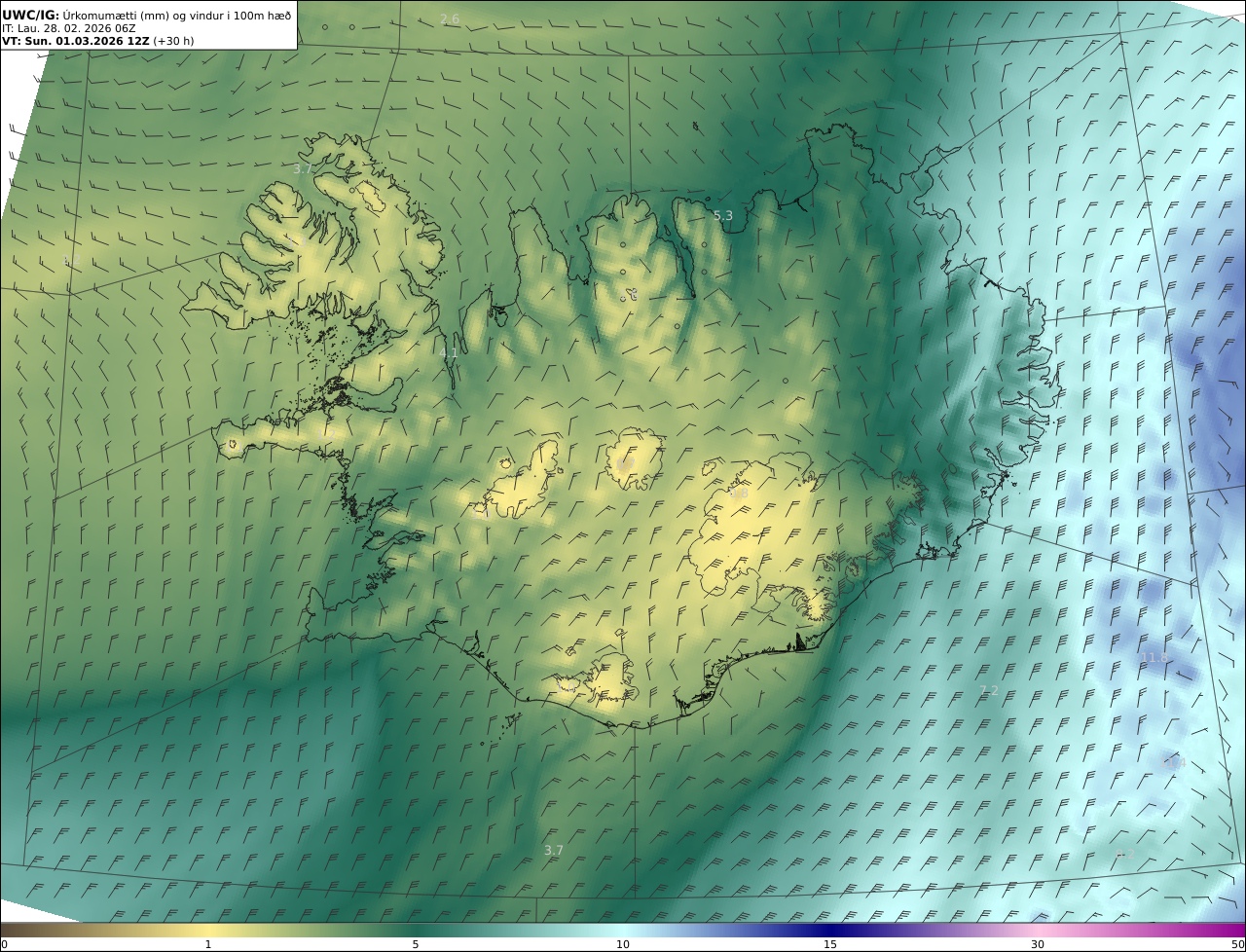Pick the dark navy colorbar section above tick 15

point(830,930)
